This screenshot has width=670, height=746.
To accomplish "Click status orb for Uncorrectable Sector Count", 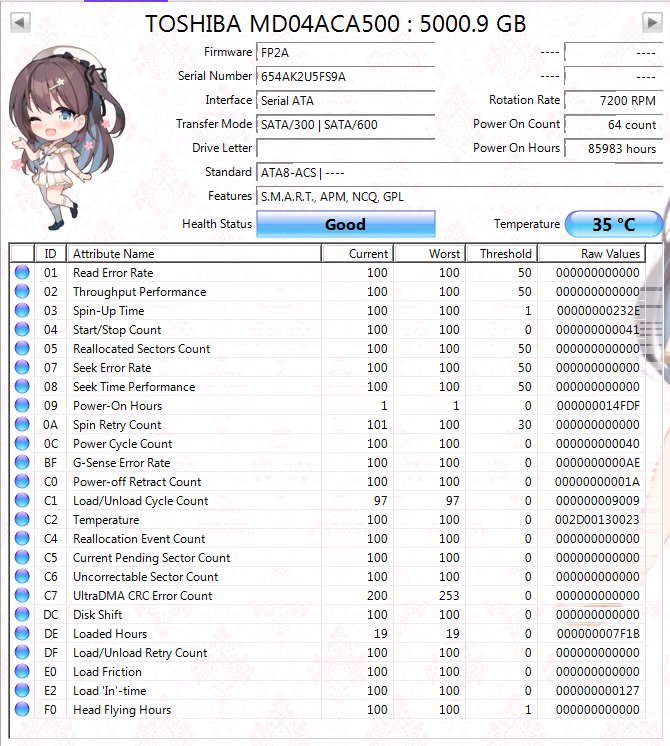I will tap(22, 576).
